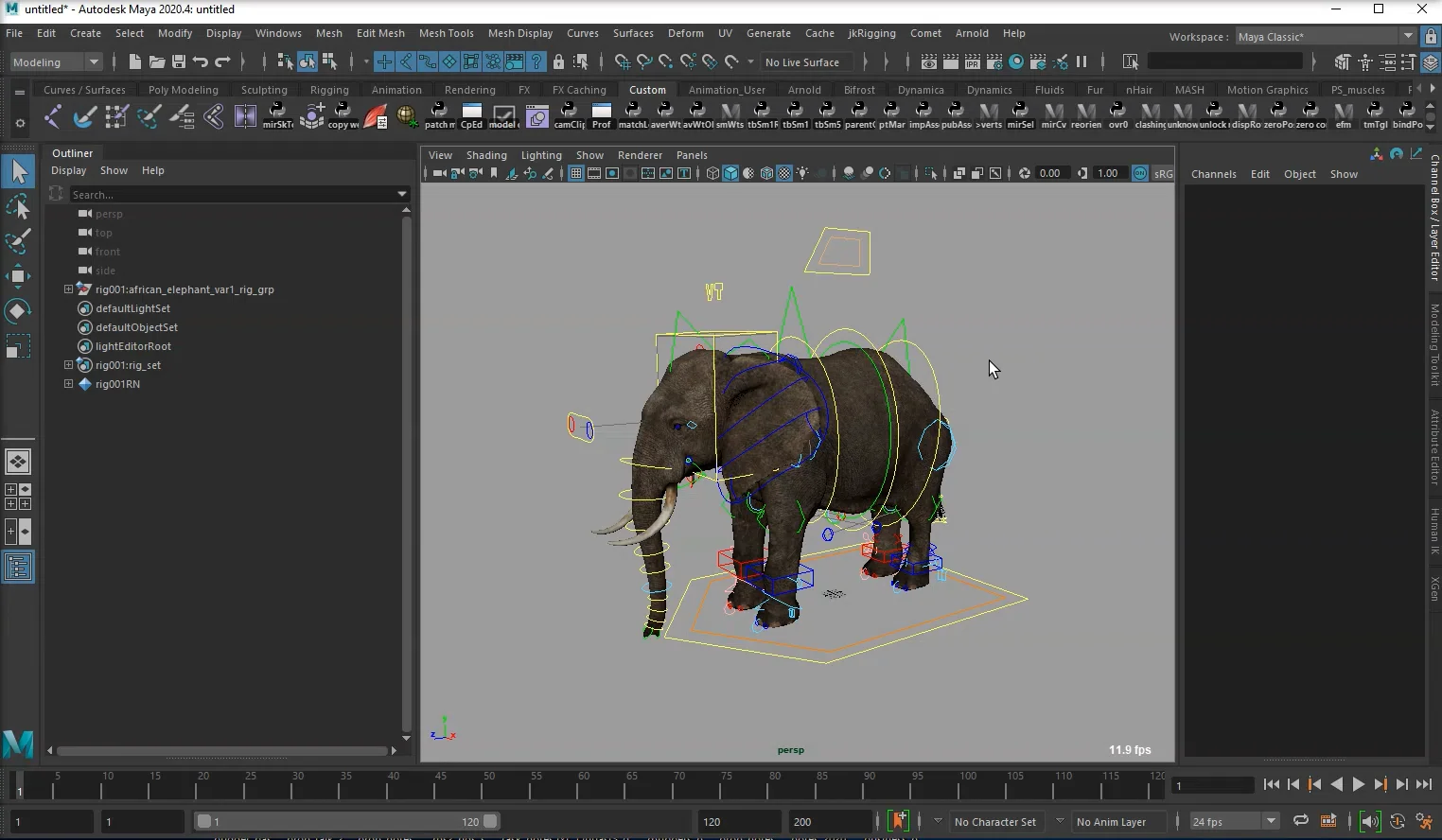Click the Outliner horizontal scrollbar

click(222, 751)
